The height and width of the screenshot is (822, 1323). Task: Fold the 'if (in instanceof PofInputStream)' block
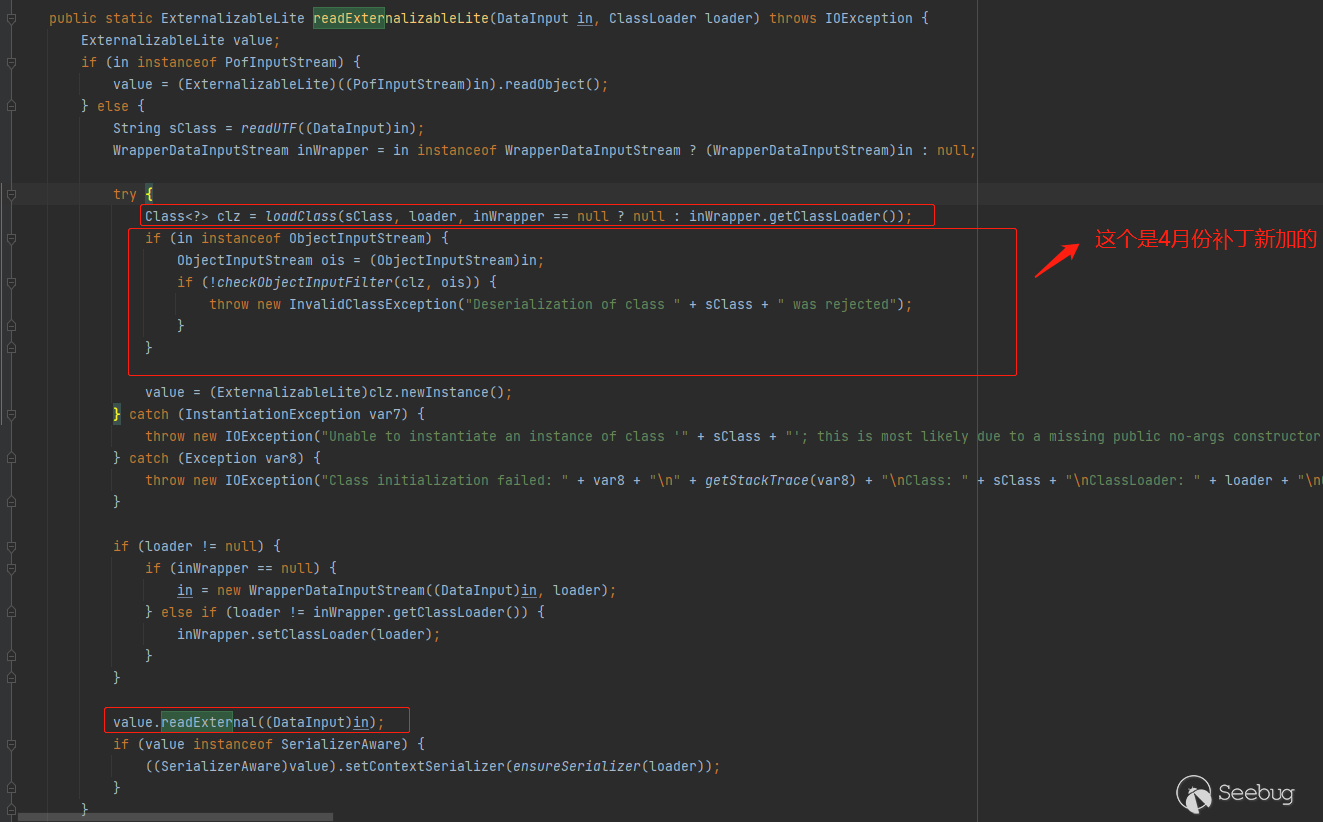[11, 63]
